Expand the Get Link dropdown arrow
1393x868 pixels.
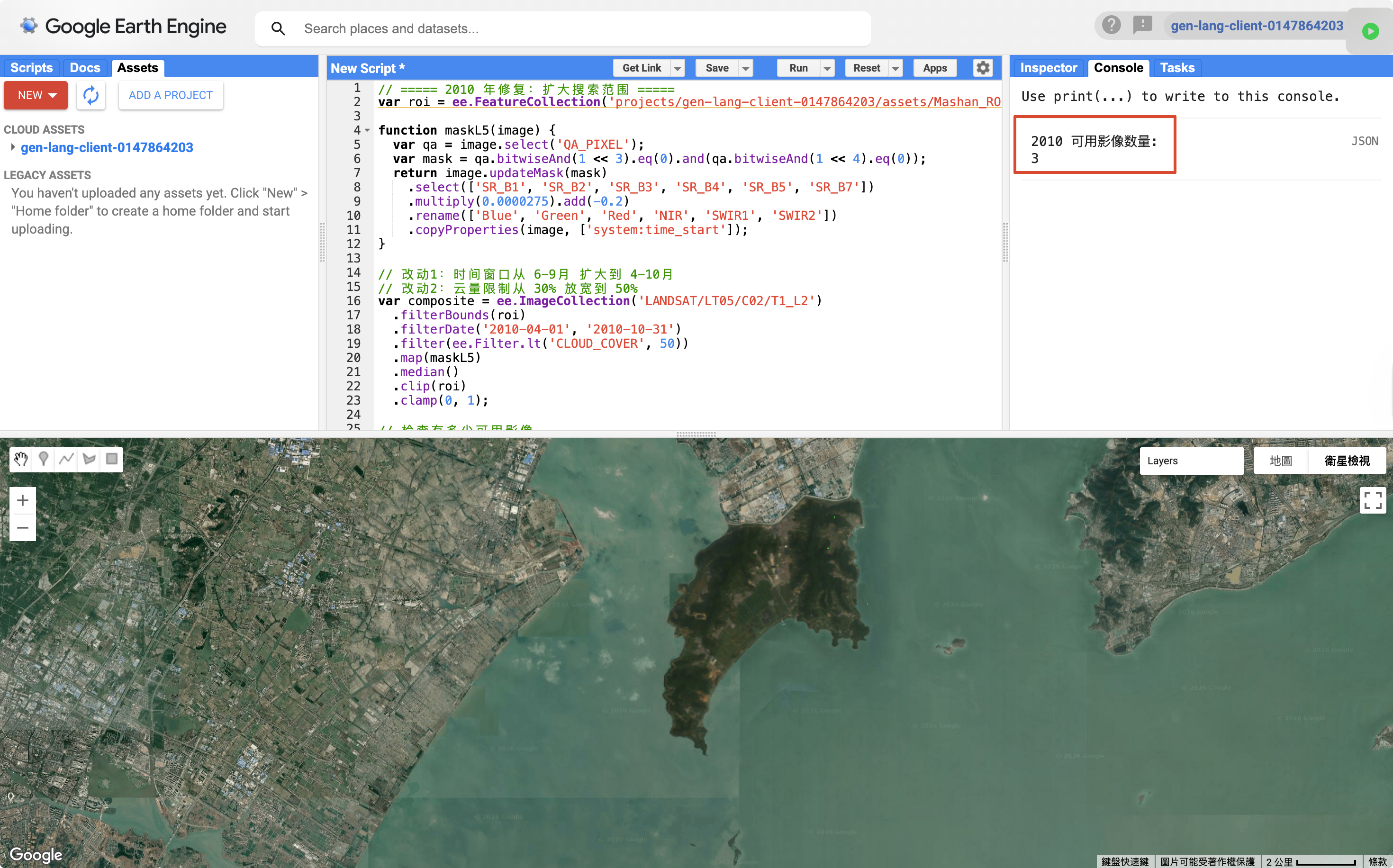[678, 68]
